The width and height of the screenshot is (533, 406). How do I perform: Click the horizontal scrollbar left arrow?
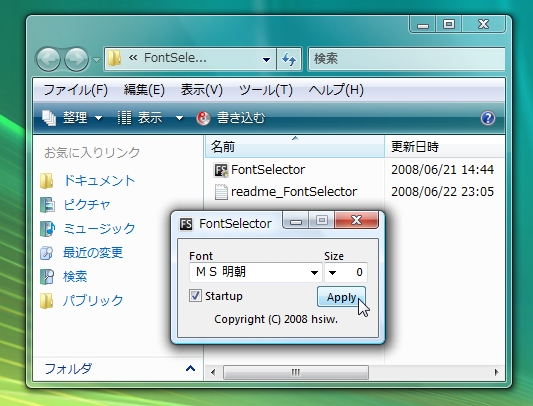point(213,372)
